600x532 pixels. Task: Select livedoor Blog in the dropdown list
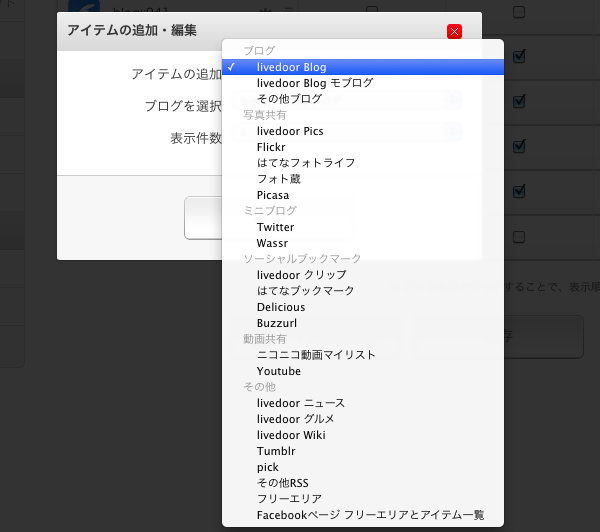363,67
